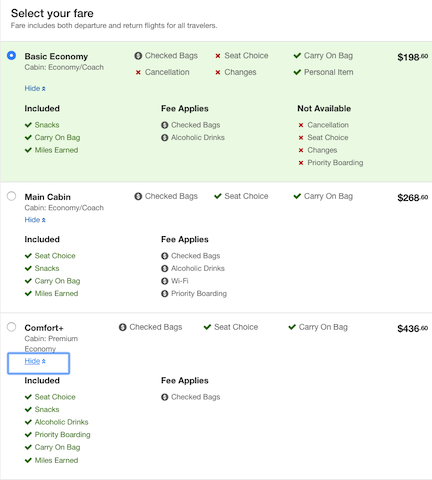Click the Main Cabin fare title
This screenshot has height=480, width=432.
click(48, 197)
